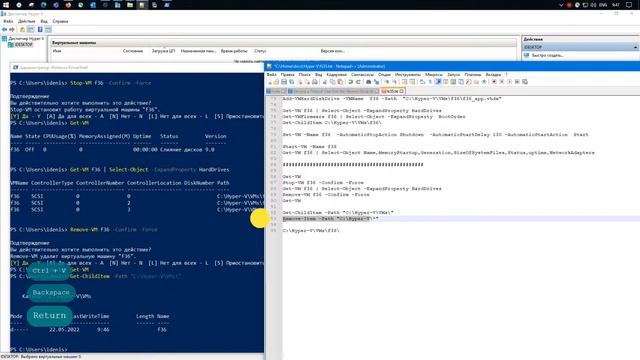Close the active Notepad++ document tab
Screen dimensions: 640x360
click(x=402, y=91)
